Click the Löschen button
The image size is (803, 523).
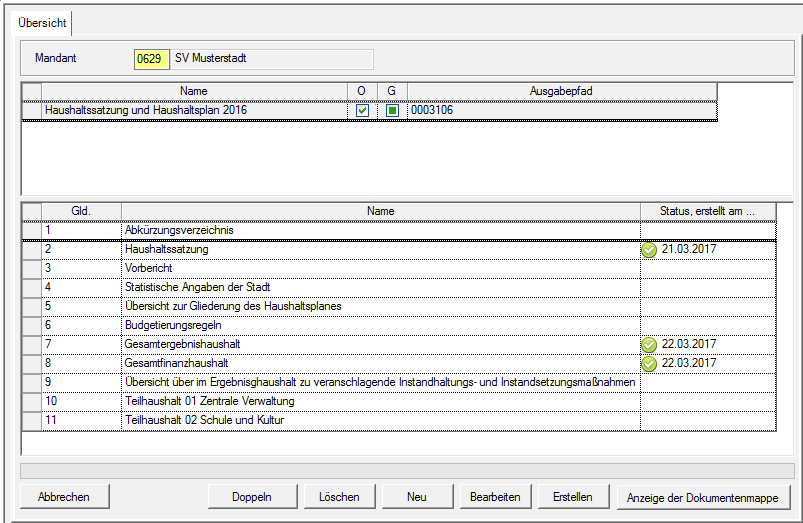point(339,497)
